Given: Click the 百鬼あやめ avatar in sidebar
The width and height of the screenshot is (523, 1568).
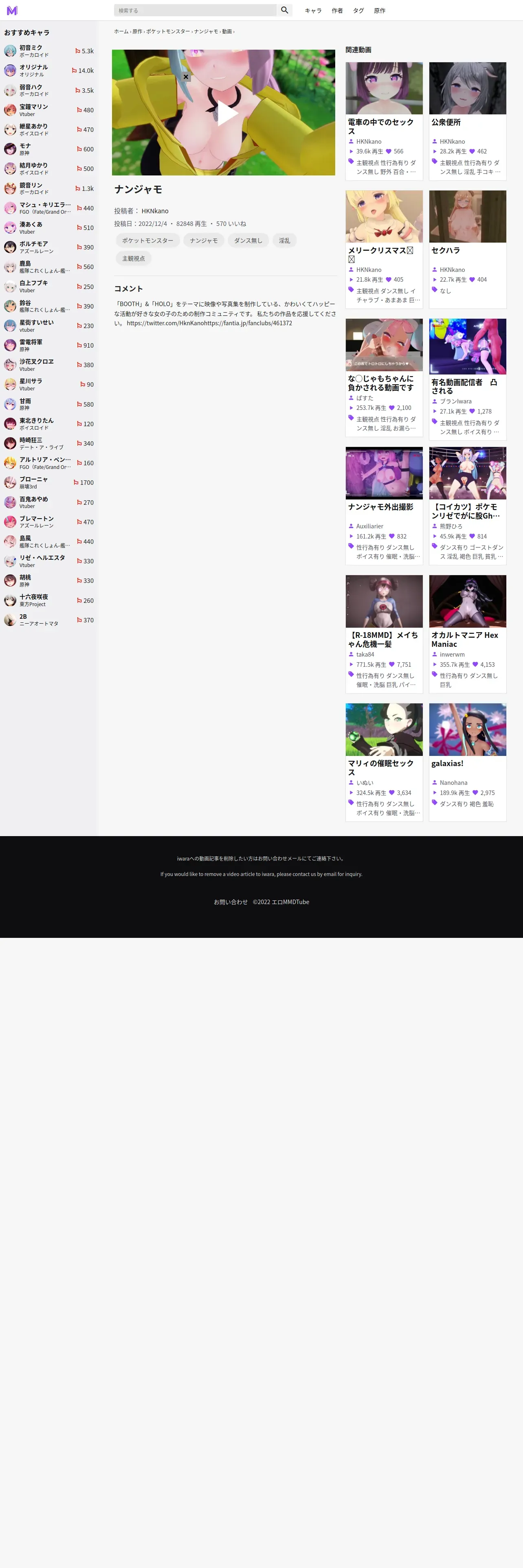Looking at the screenshot, I should pos(10,502).
